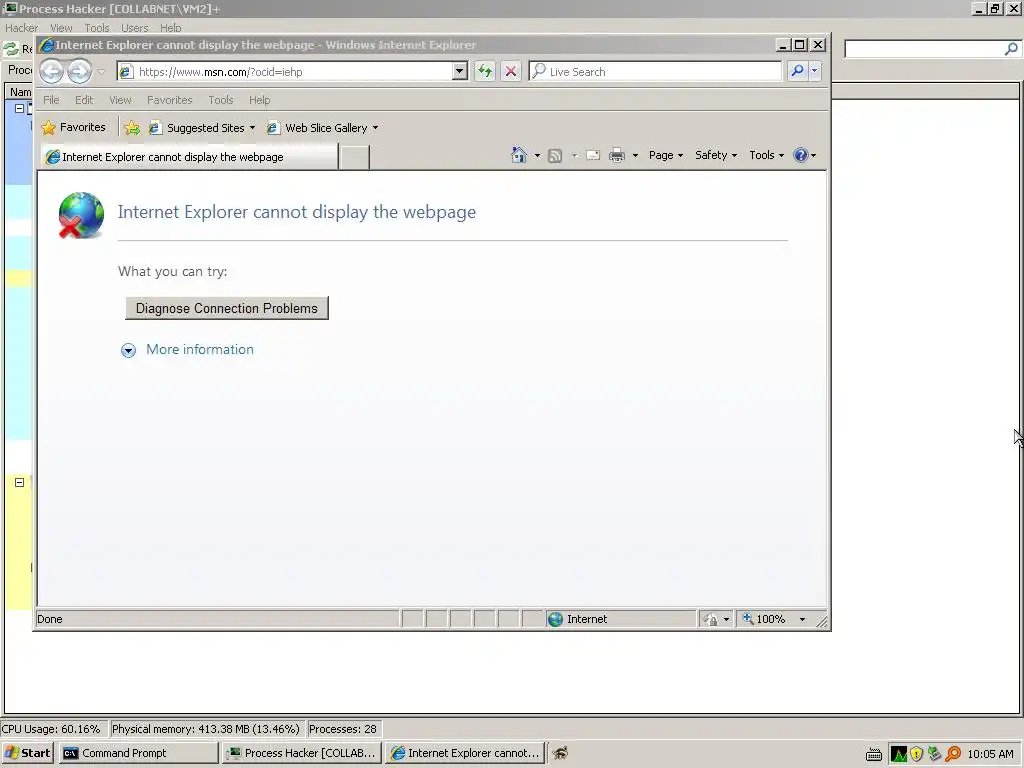Viewport: 1024px width, 768px height.
Task: Open the Page command bar menu
Action: click(x=665, y=155)
